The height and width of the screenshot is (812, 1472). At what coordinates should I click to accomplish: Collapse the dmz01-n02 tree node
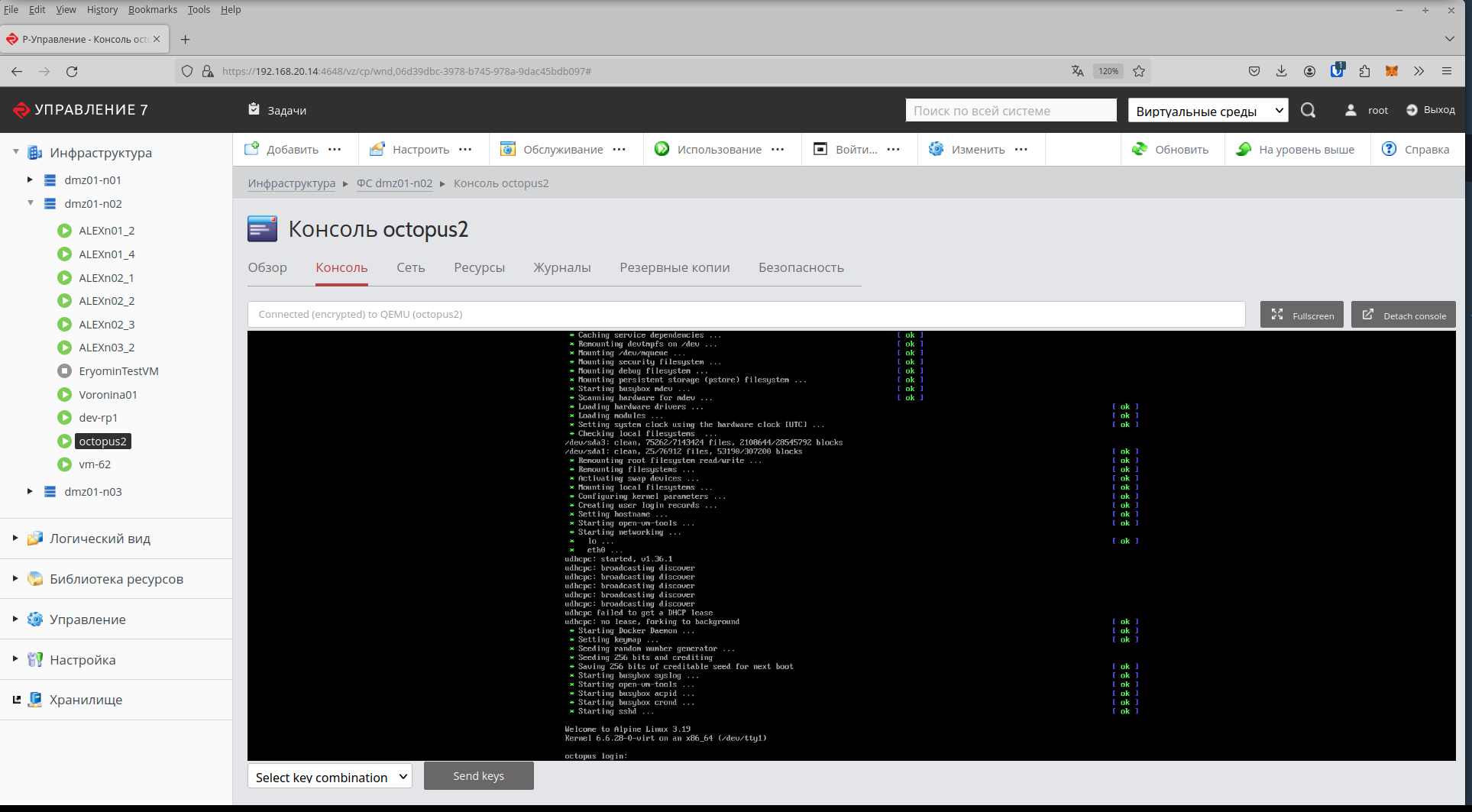[x=30, y=203]
